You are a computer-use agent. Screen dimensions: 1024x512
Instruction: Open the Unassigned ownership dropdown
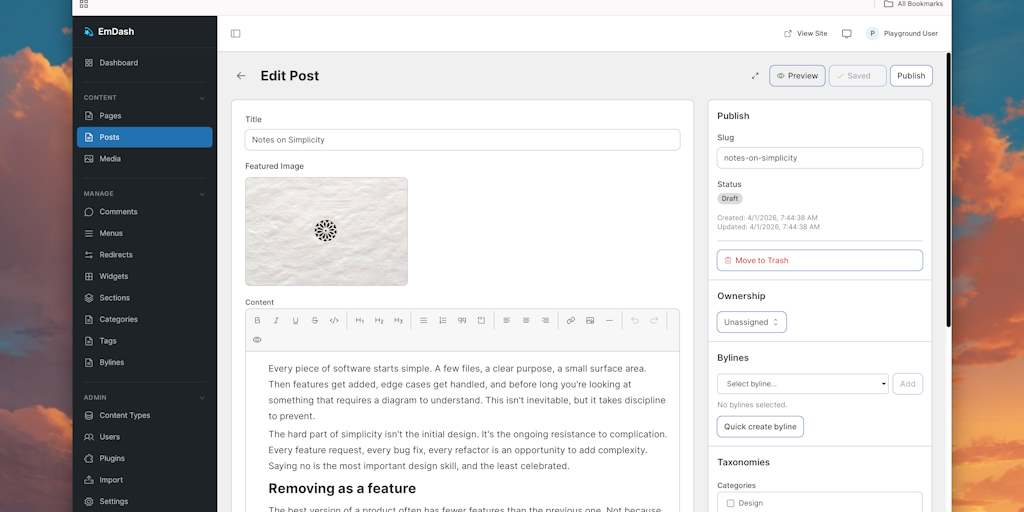(752, 322)
